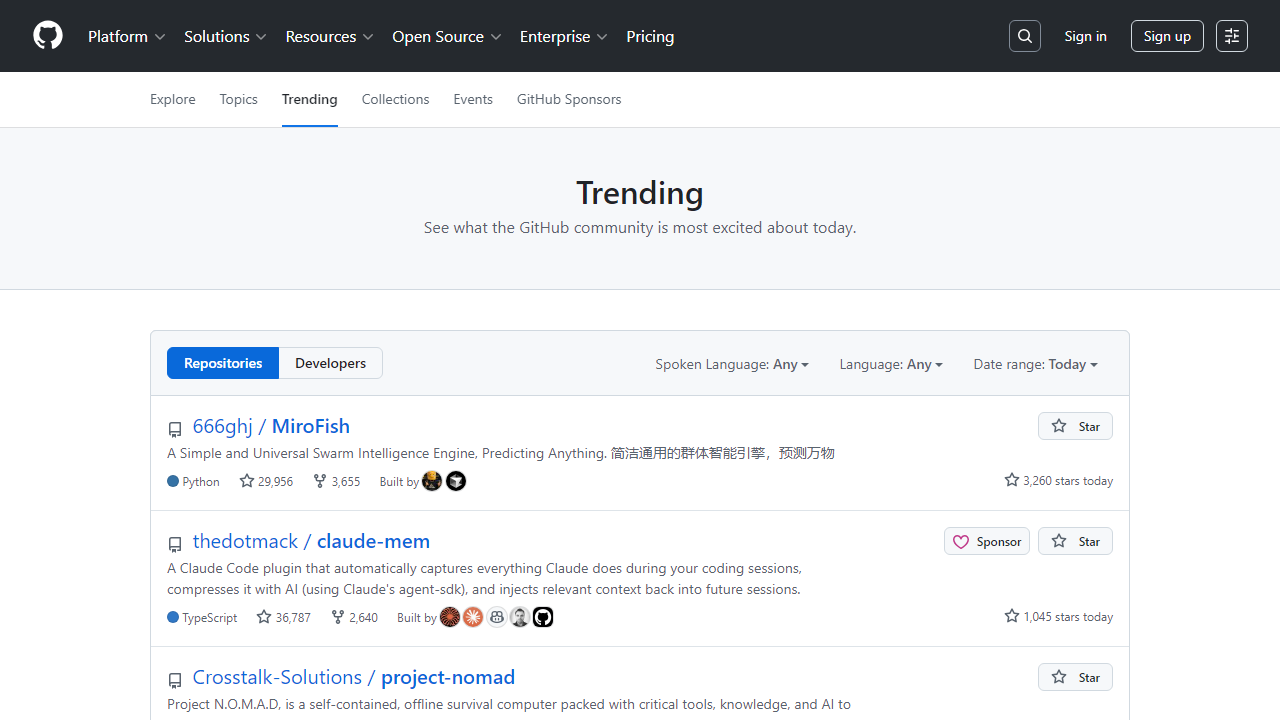Open claude-mem stargazers count 36,787
Viewport: 1280px width, 720px height.
pos(284,617)
